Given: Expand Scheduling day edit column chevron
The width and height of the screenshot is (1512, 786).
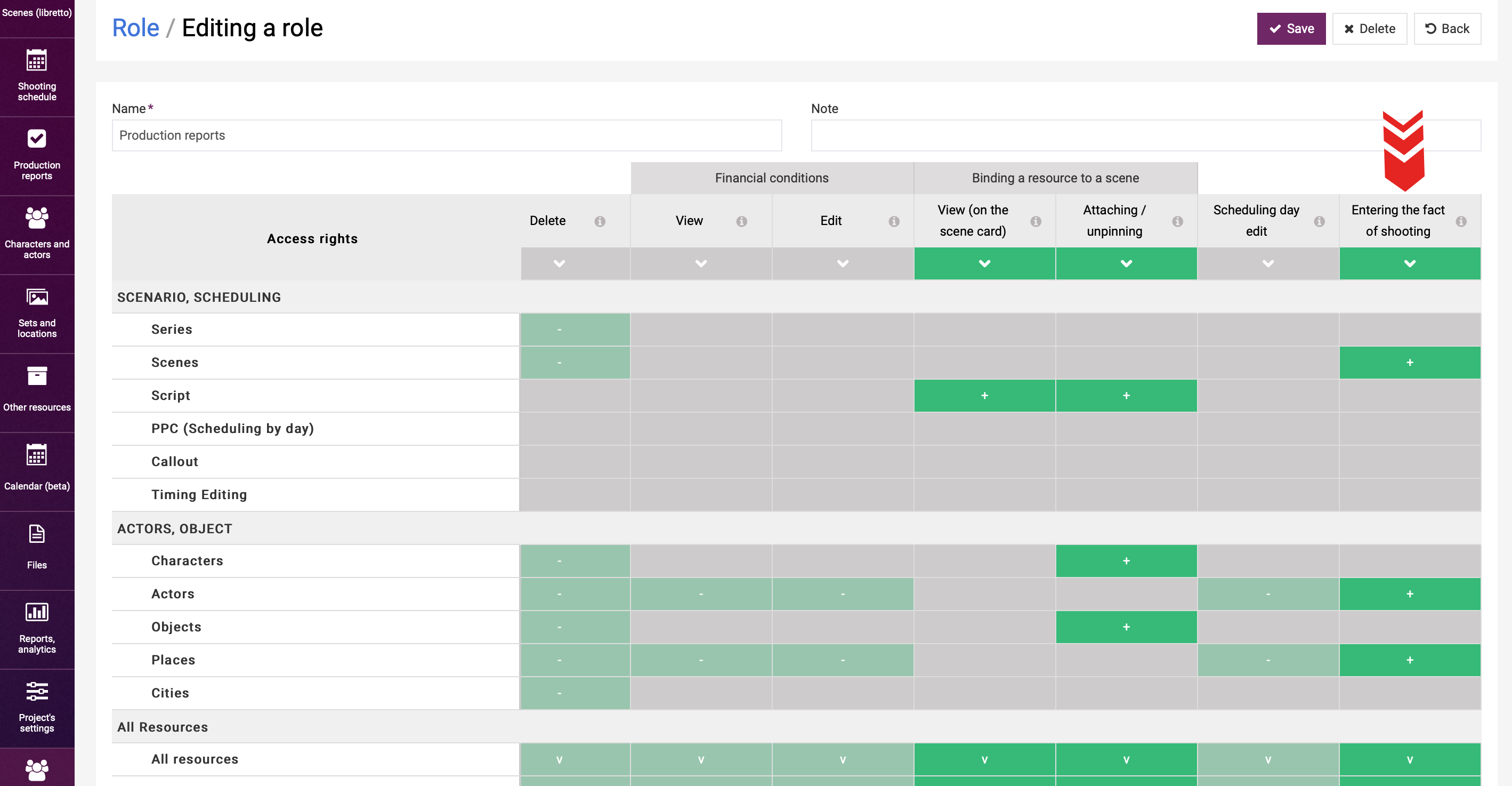Looking at the screenshot, I should 1268,263.
